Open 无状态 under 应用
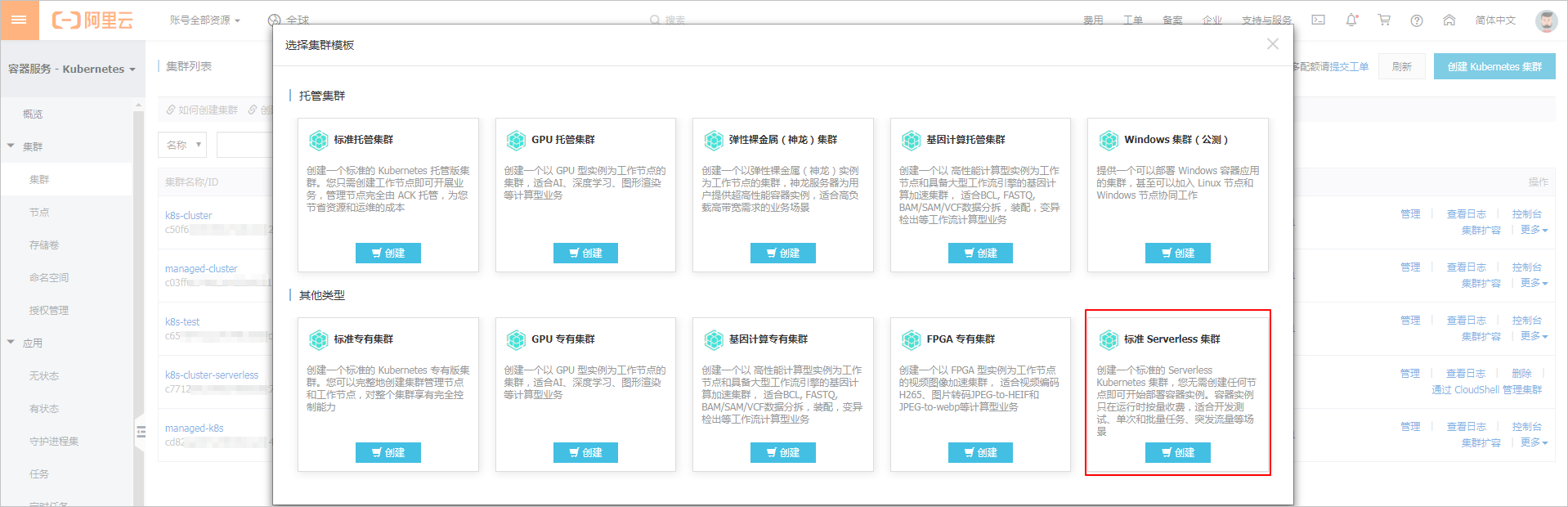This screenshot has width=1568, height=507. point(44,375)
